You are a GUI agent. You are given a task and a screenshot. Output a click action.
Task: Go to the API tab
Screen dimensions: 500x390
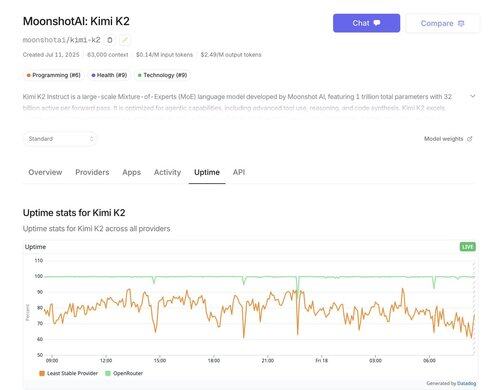coord(239,172)
